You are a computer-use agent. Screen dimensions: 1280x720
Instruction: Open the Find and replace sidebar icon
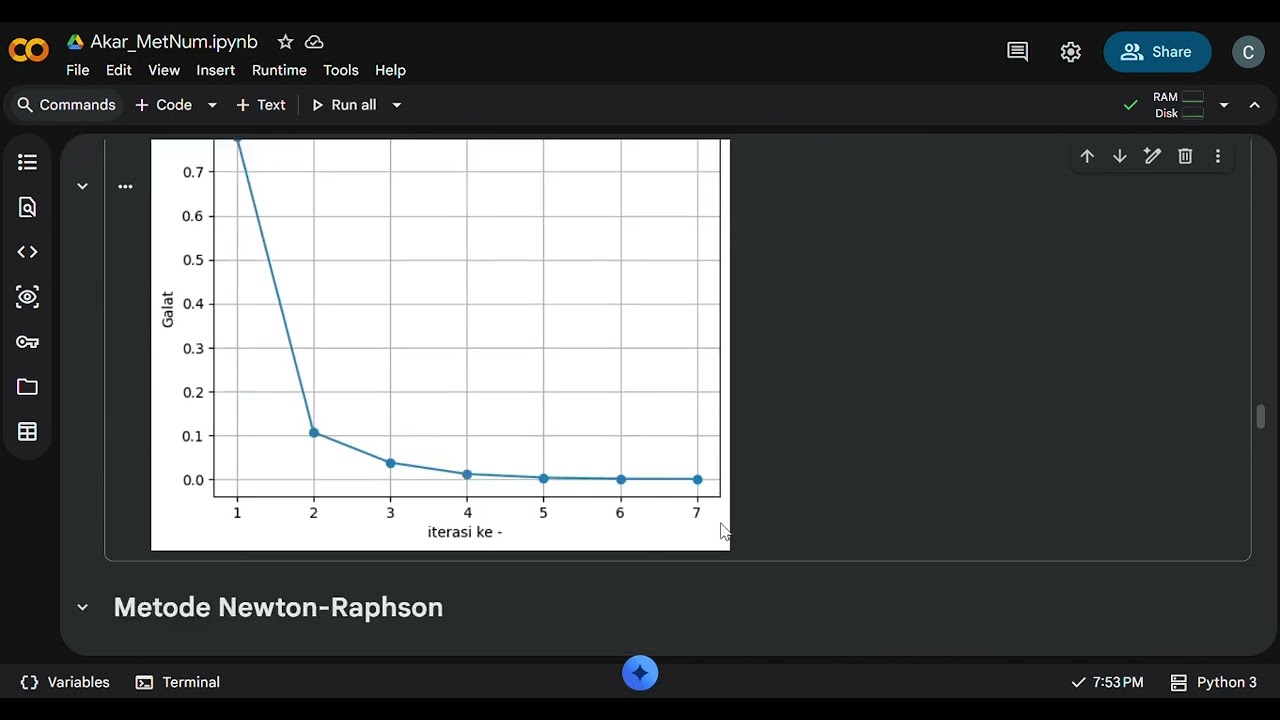(x=27, y=207)
